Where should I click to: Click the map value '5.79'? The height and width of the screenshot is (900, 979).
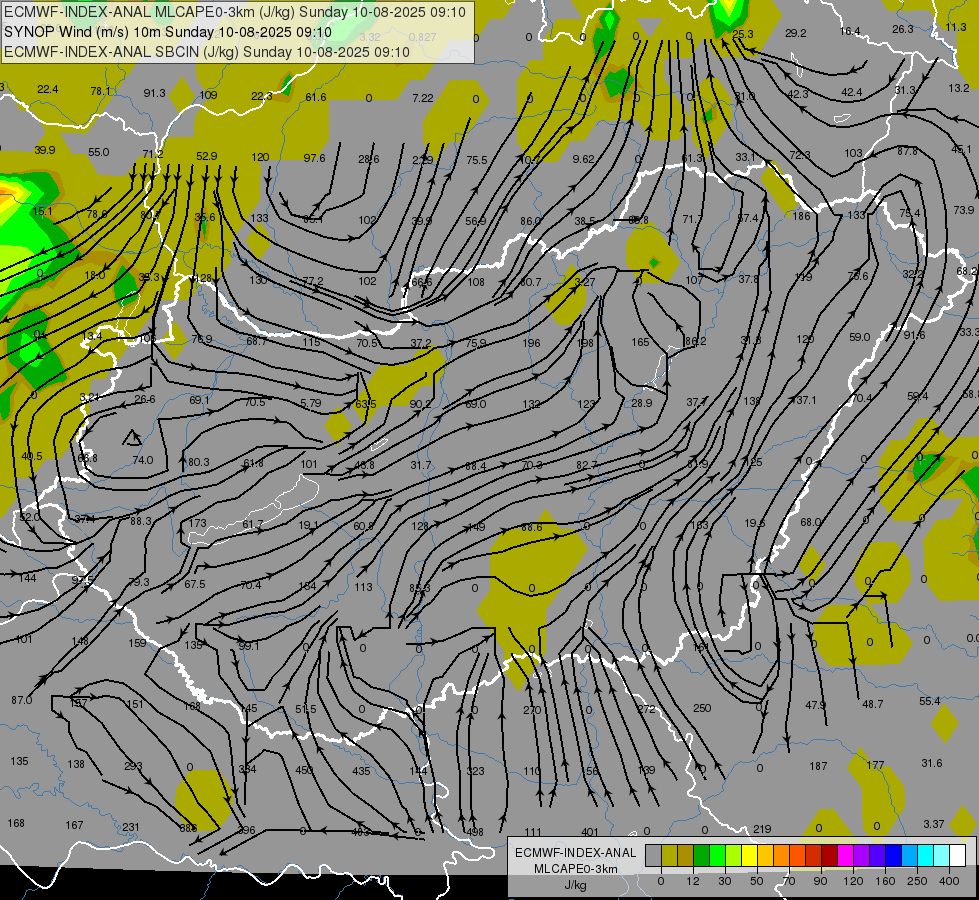tap(310, 403)
